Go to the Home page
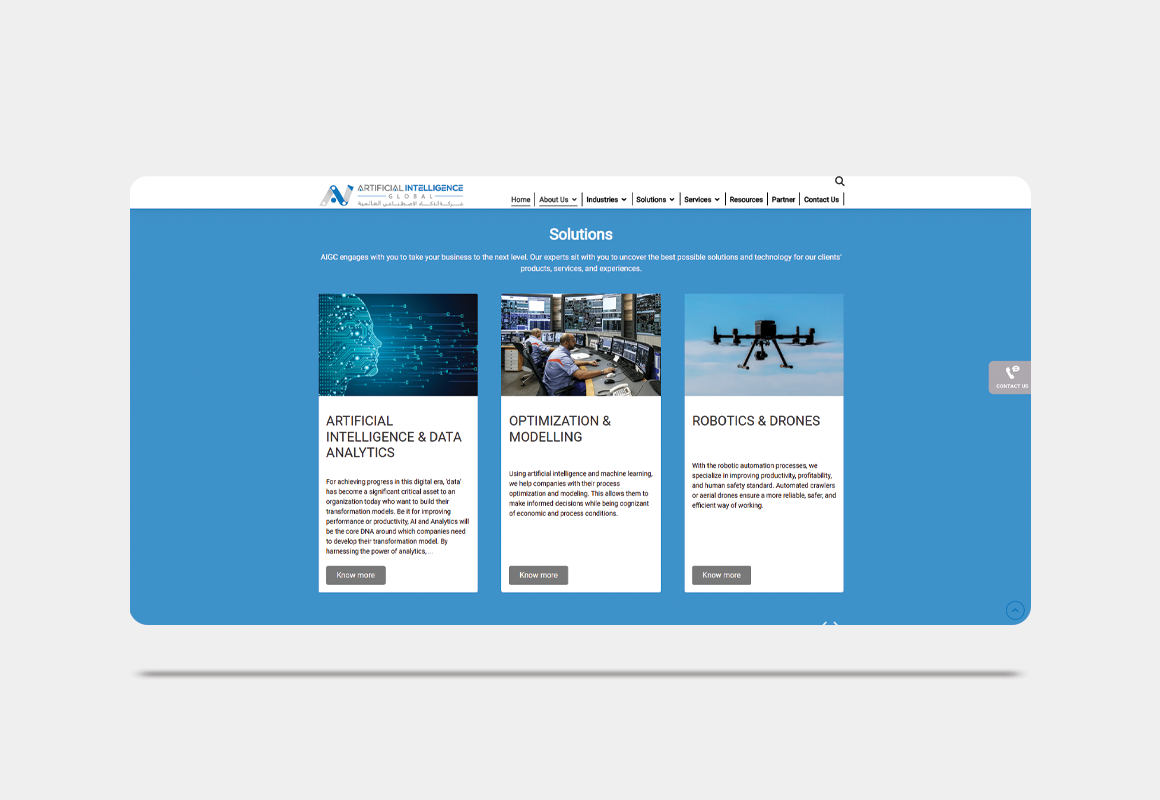The image size is (1160, 800). coord(521,200)
